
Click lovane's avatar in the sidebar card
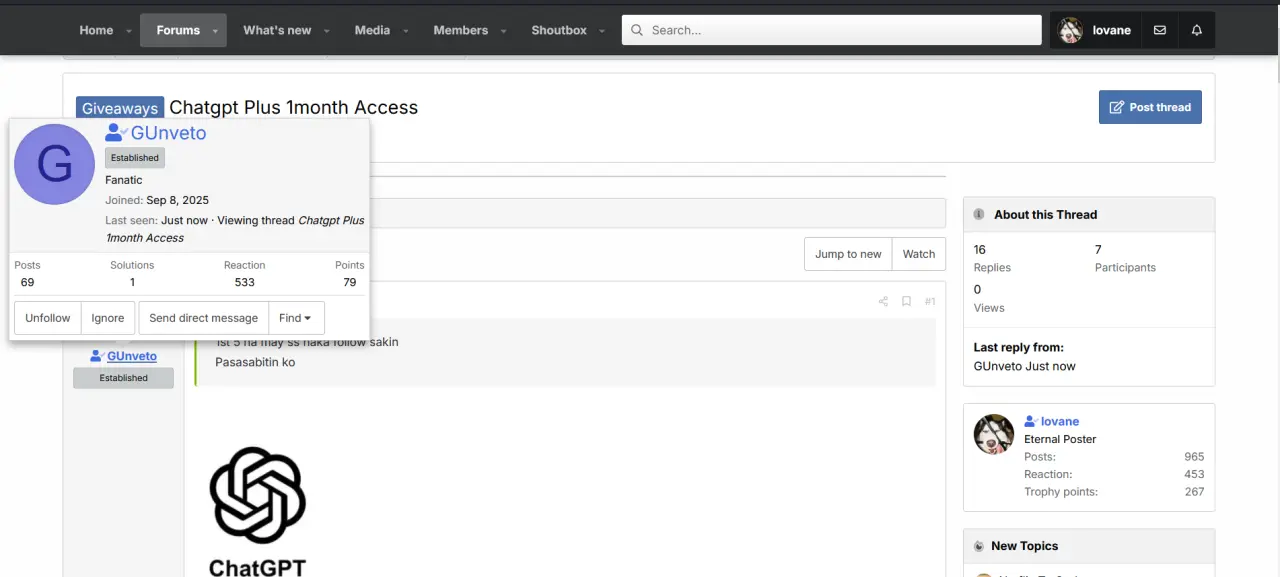[x=994, y=434]
